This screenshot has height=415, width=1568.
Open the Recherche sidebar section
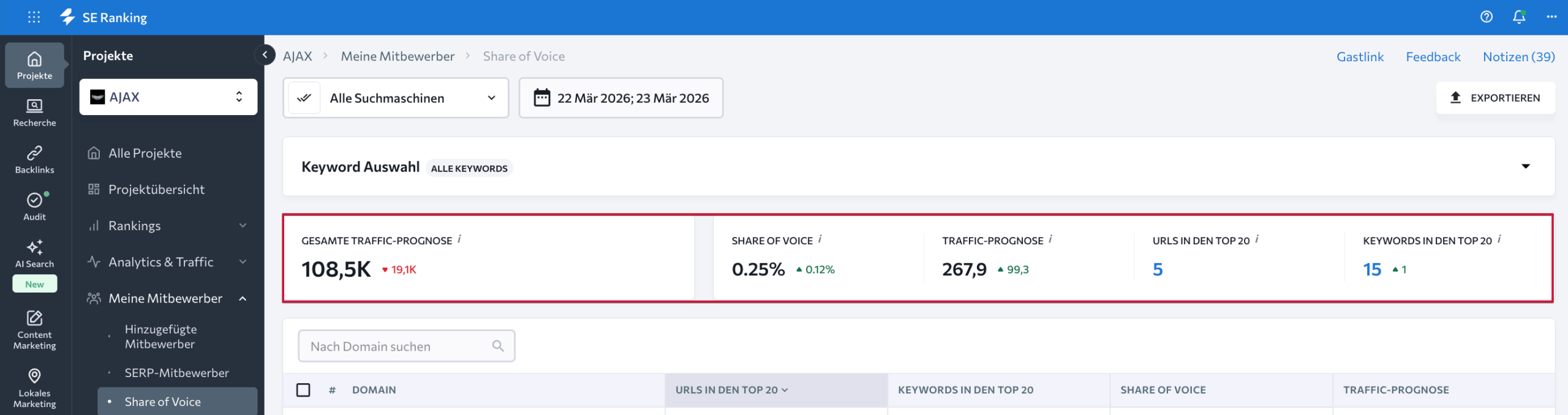click(34, 113)
